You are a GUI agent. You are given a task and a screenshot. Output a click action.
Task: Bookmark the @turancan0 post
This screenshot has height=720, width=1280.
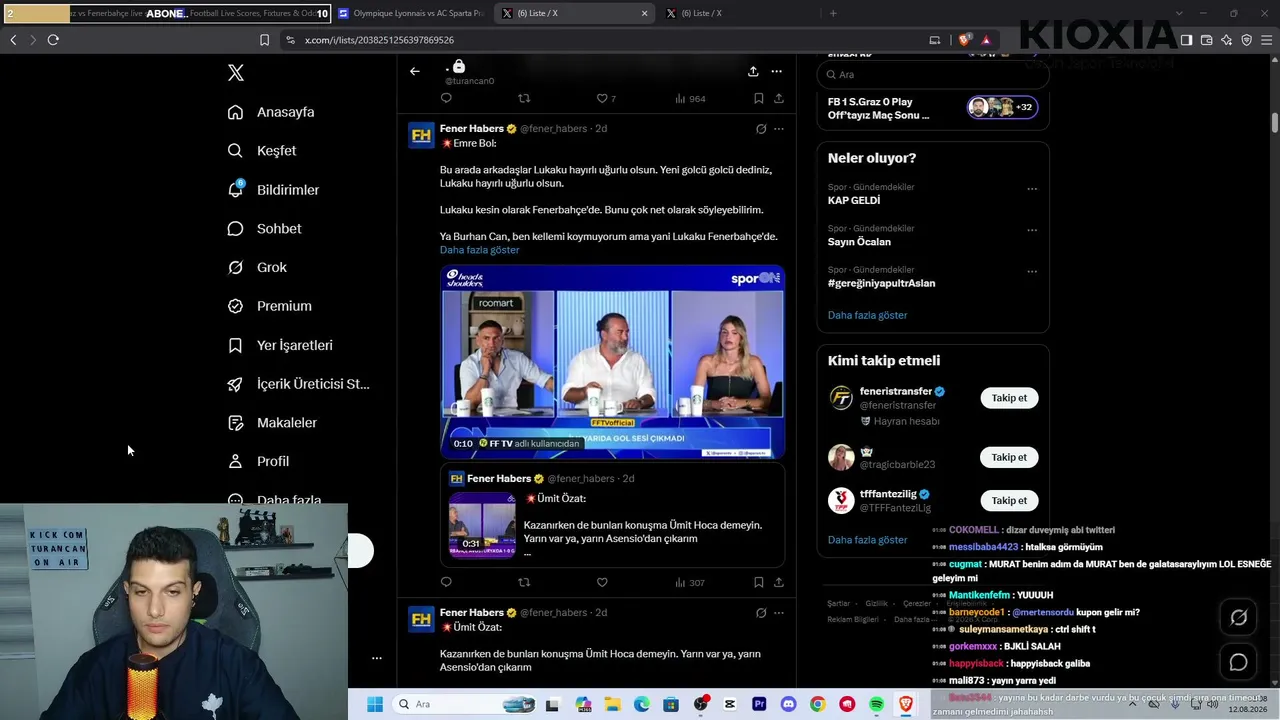pos(759,98)
